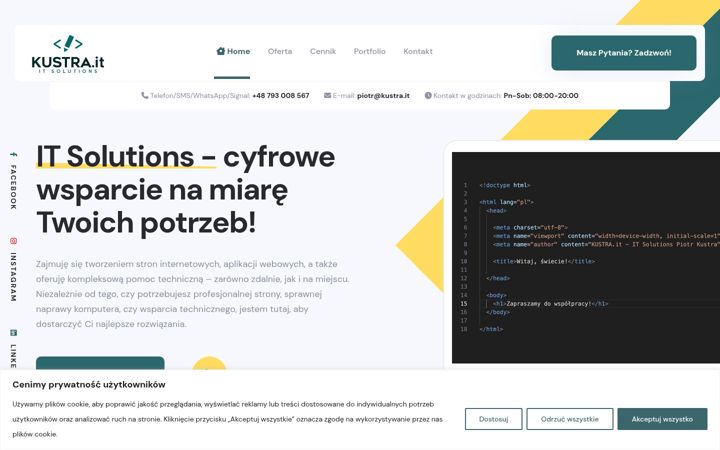Click the code editor preview image
Screen dimensions: 720x450
pos(586,258)
